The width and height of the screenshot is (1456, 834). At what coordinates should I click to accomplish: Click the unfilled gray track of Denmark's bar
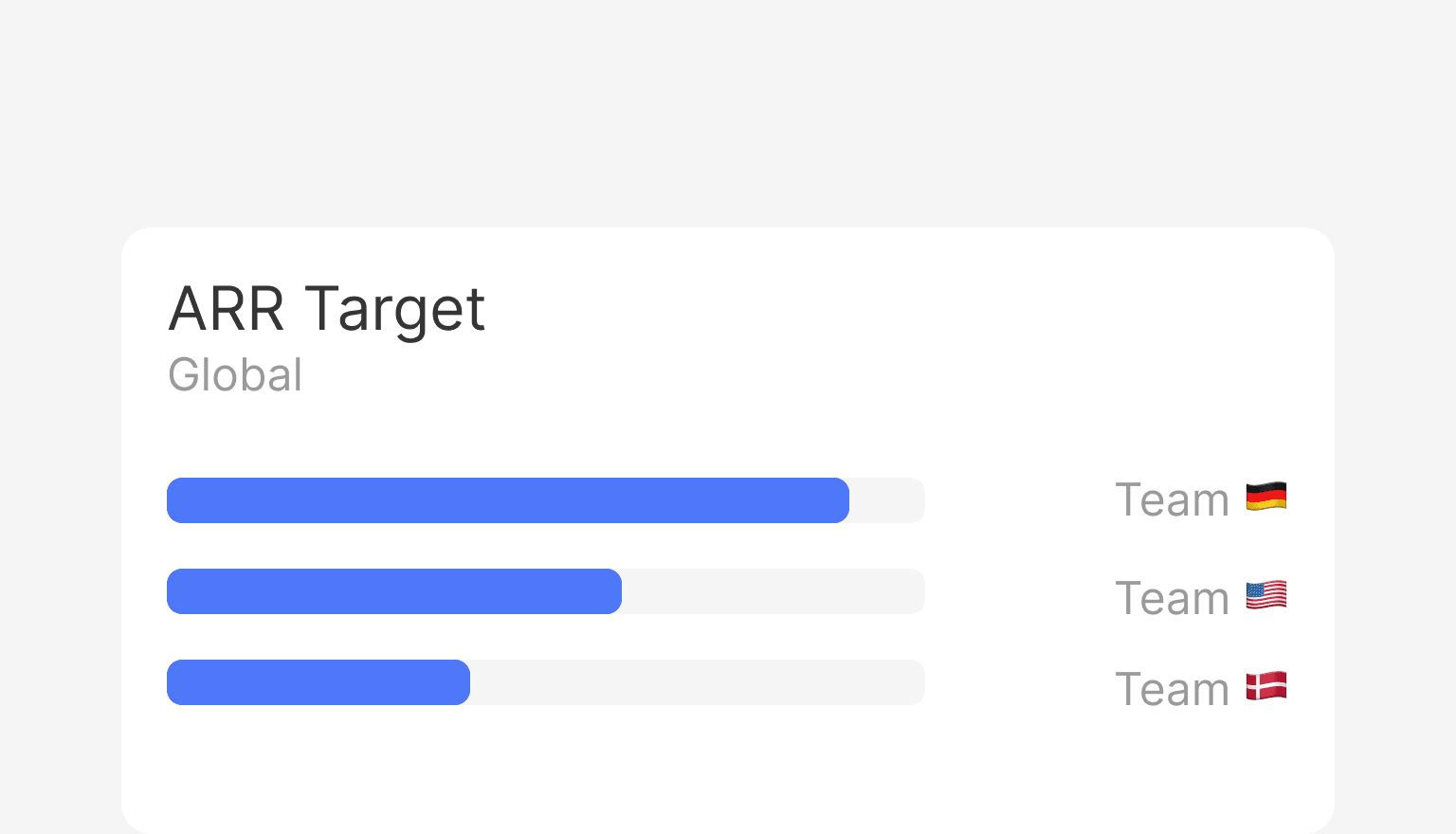(x=697, y=682)
